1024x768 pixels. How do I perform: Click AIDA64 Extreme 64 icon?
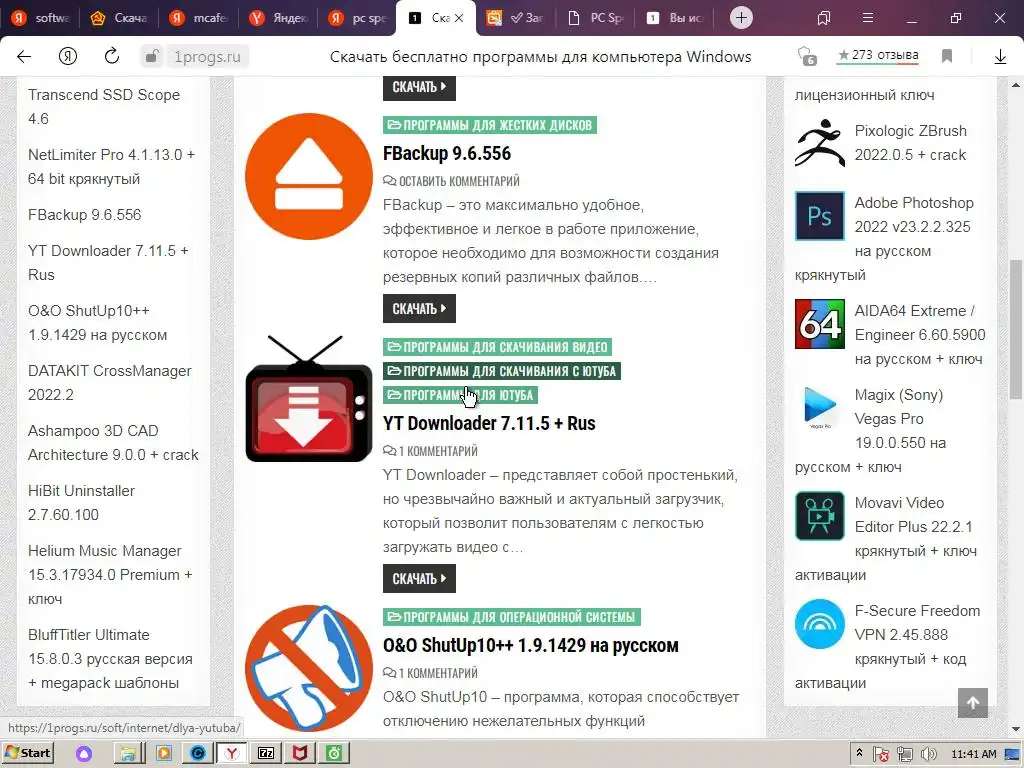tap(820, 324)
